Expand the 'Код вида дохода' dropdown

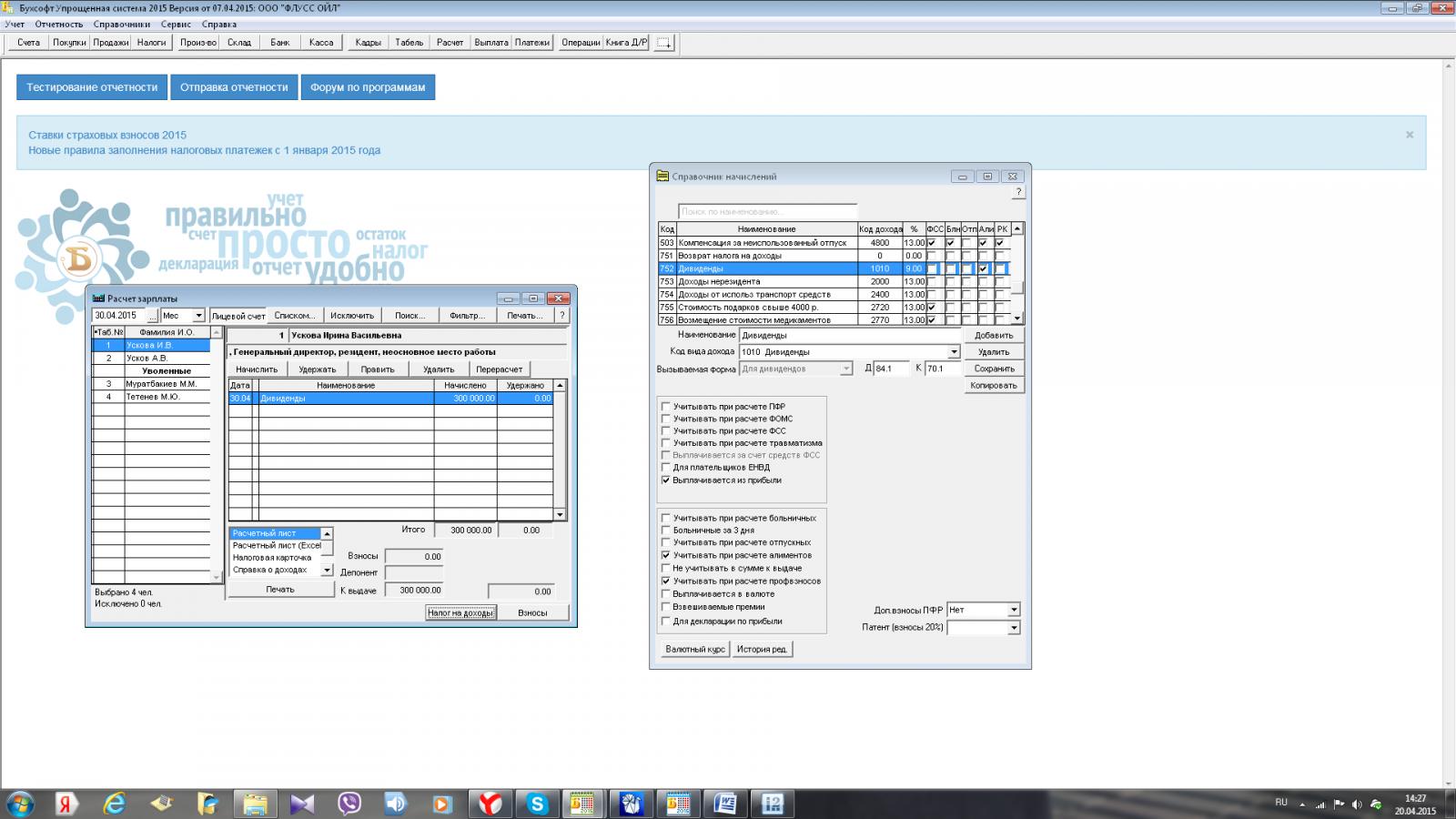pos(954,352)
